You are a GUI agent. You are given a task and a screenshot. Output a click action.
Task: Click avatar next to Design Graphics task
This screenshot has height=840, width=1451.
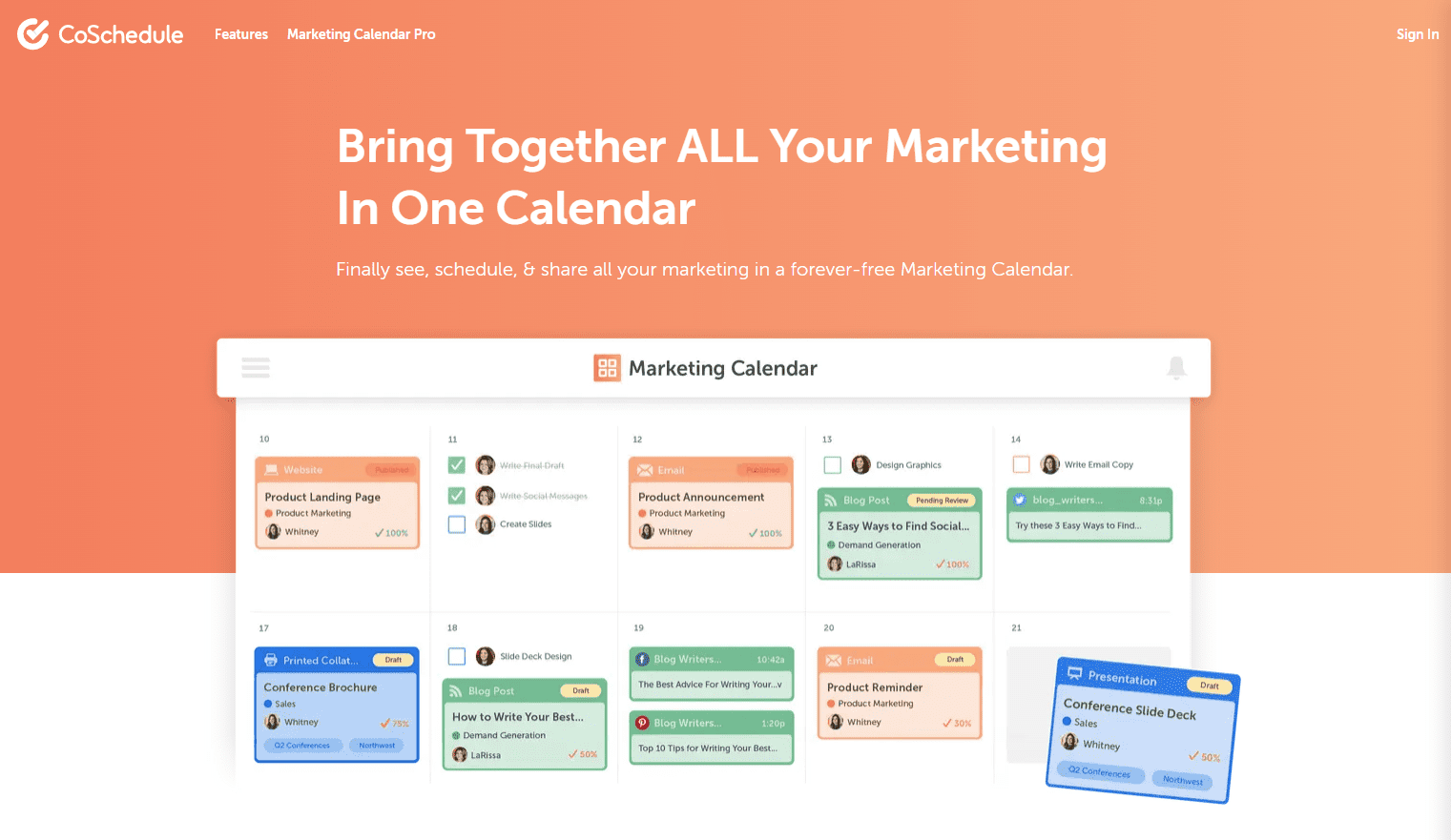coord(860,464)
